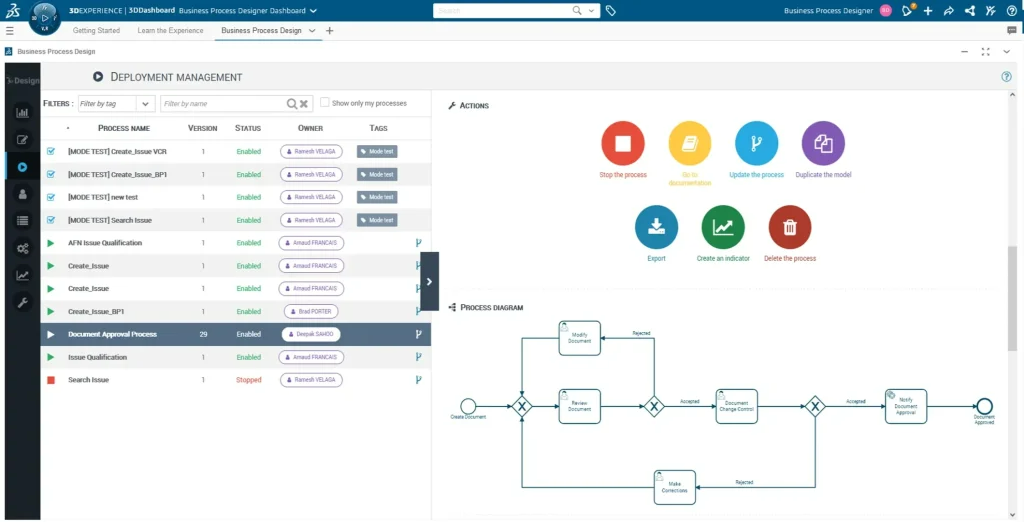Open the Learn the Experience tab
Screen dimensions: 1024x522
(x=170, y=31)
